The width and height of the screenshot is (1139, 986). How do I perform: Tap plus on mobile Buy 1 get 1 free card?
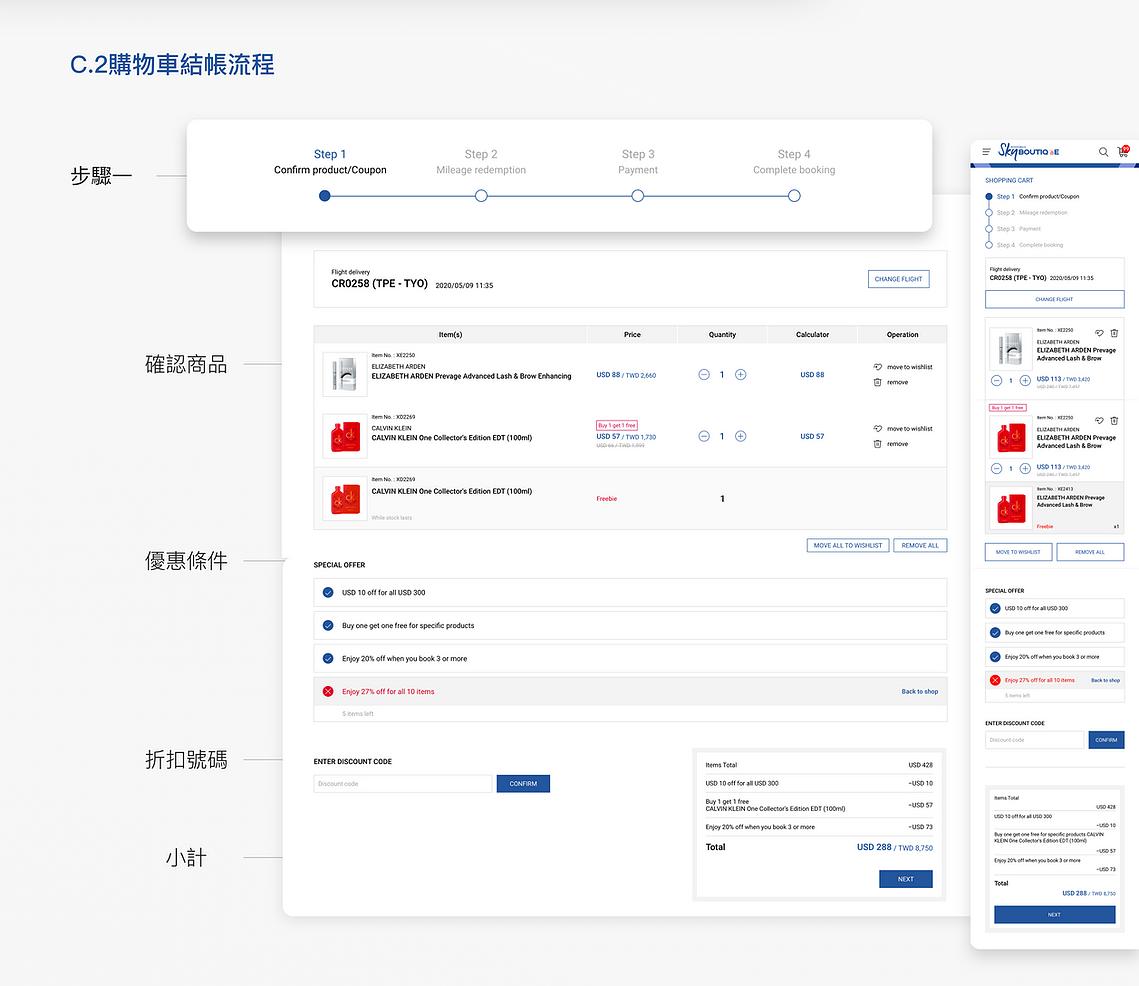(1025, 469)
